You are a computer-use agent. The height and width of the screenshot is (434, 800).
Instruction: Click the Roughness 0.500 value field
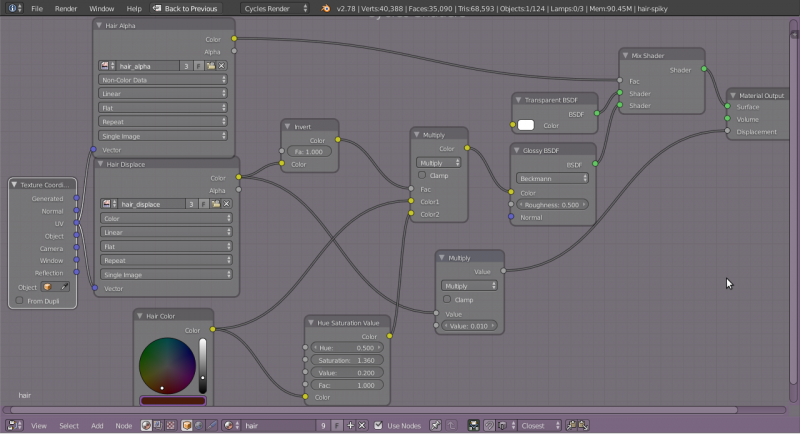pyautogui.click(x=553, y=205)
